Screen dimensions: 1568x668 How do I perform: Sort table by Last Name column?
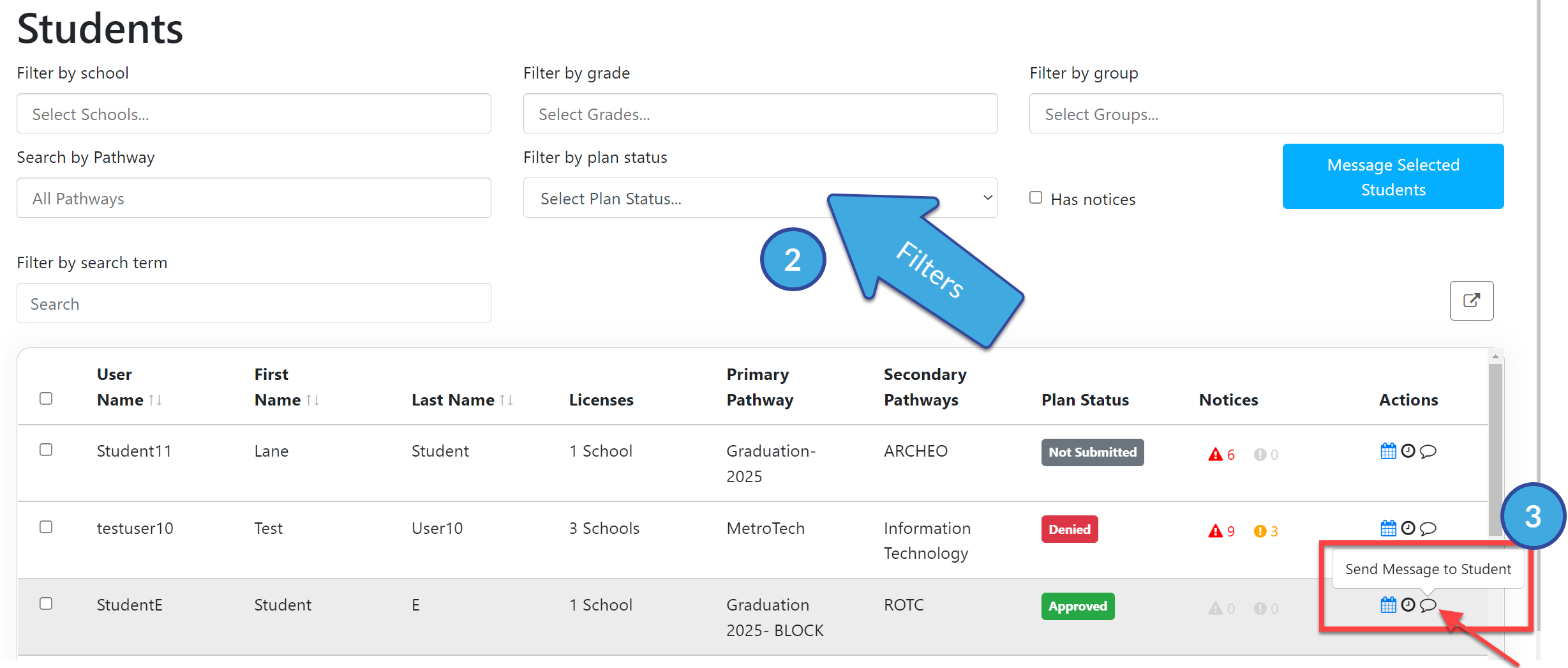(x=462, y=400)
